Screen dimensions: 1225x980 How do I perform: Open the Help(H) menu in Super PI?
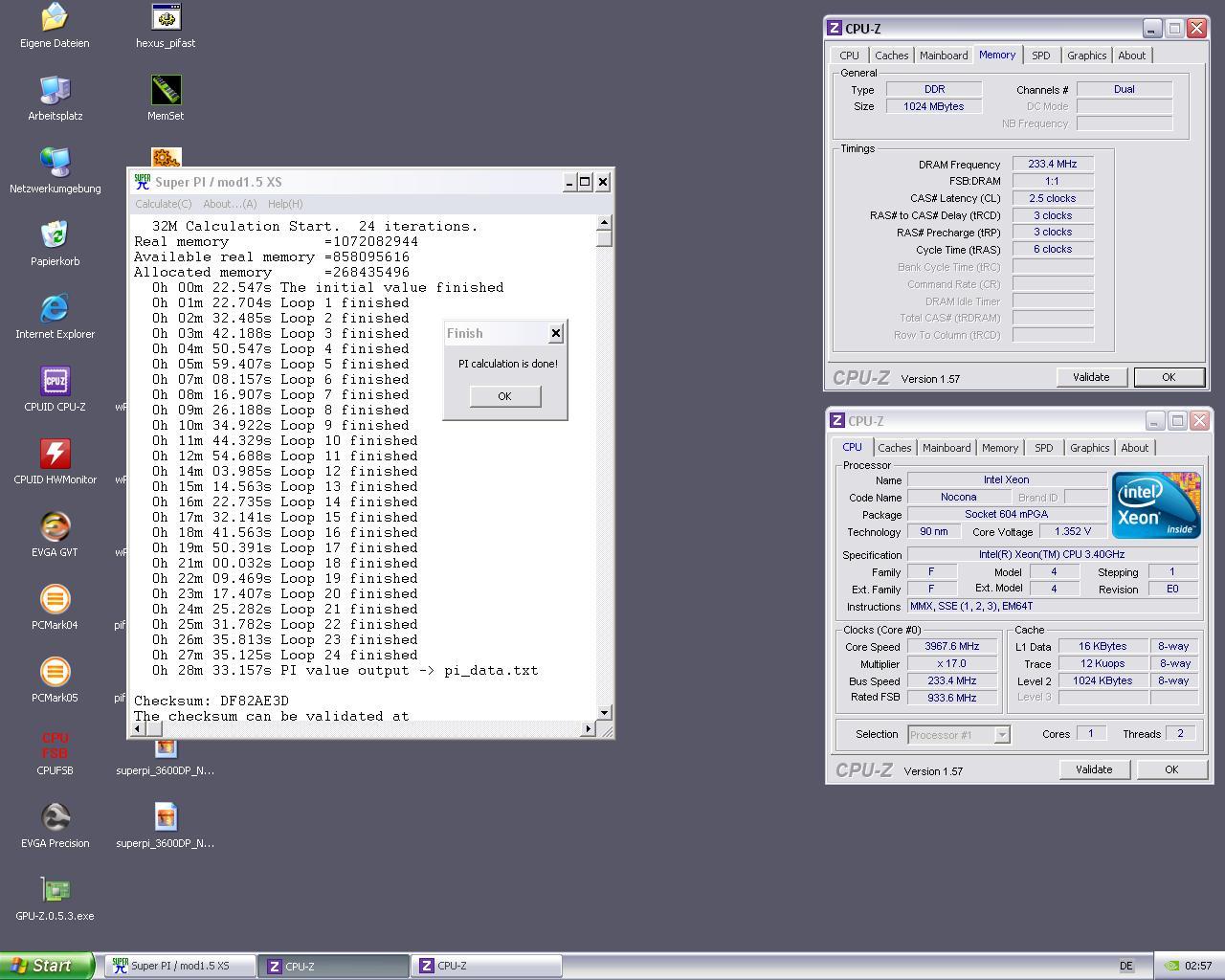(x=285, y=204)
